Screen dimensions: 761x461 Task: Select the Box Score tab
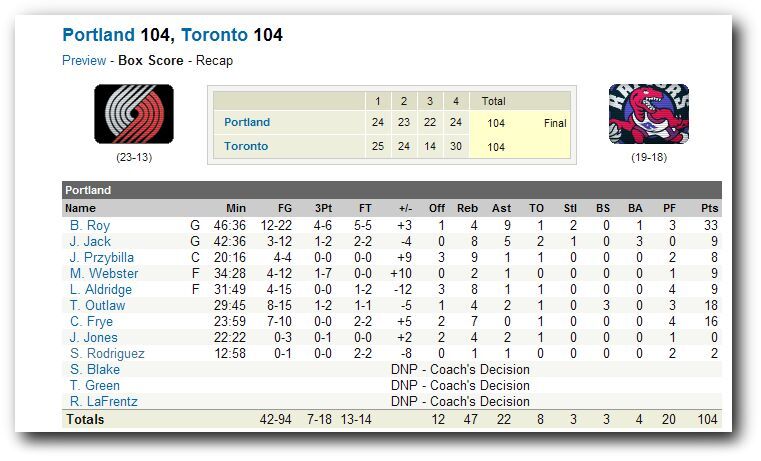pos(151,61)
